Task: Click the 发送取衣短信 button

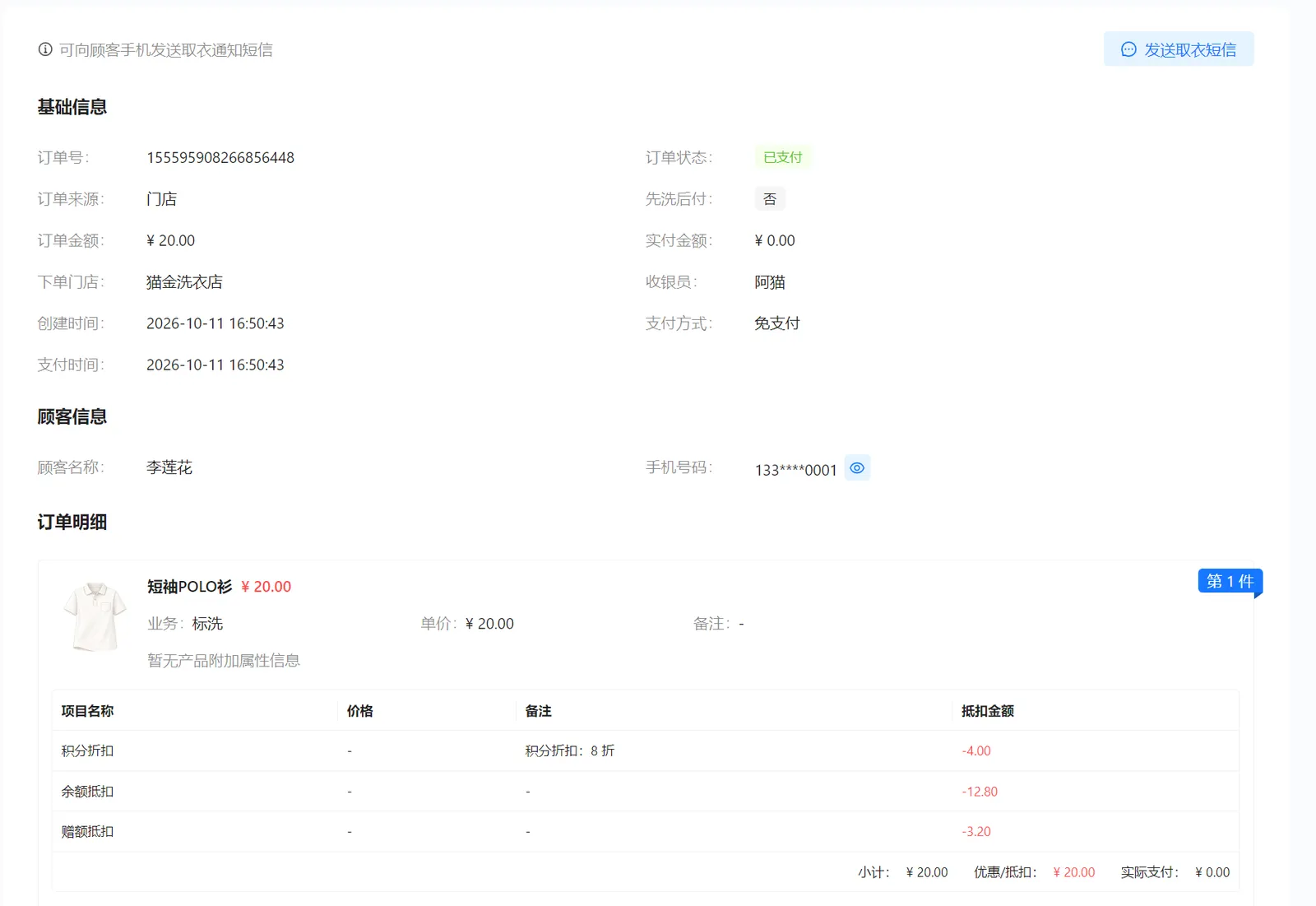Action: (x=1178, y=49)
